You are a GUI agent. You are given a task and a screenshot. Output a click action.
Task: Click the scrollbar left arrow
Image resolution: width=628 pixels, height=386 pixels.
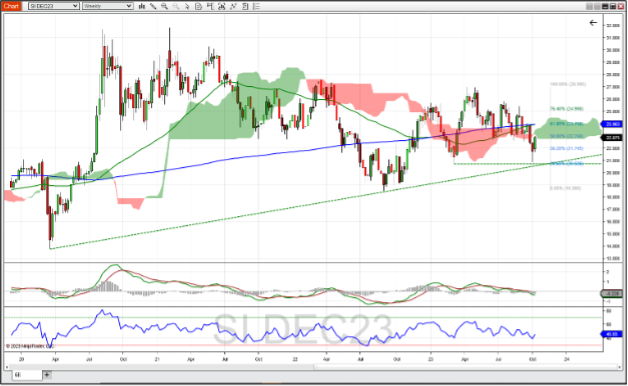(7, 366)
